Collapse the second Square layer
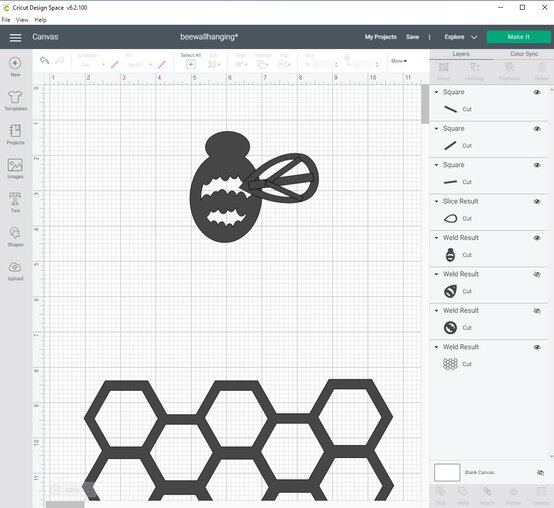Viewport: 554px width, 508px height. 436,129
